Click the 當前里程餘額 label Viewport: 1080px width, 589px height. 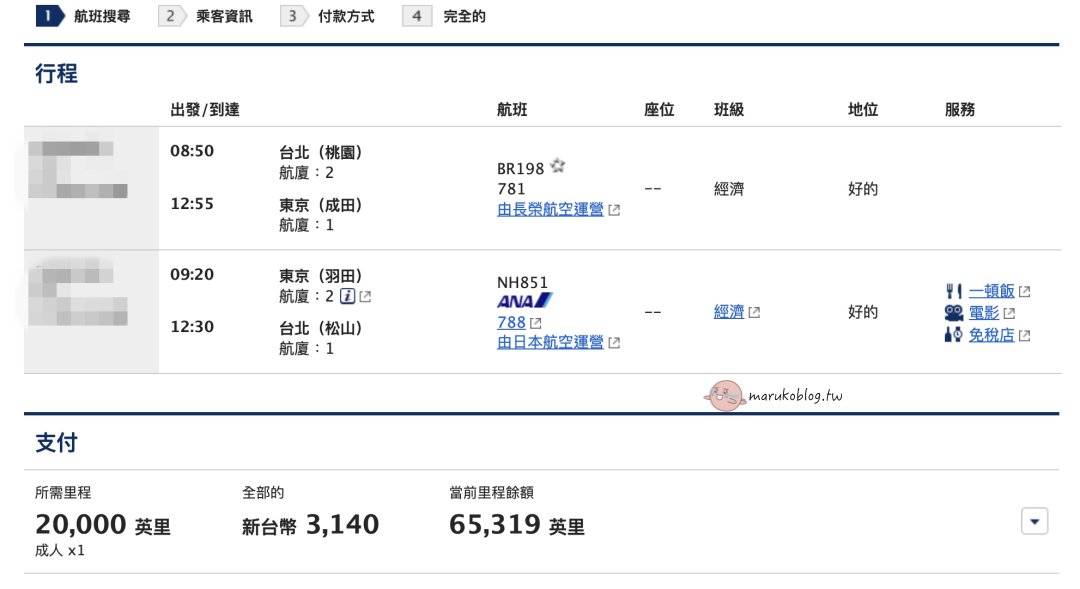(x=491, y=493)
